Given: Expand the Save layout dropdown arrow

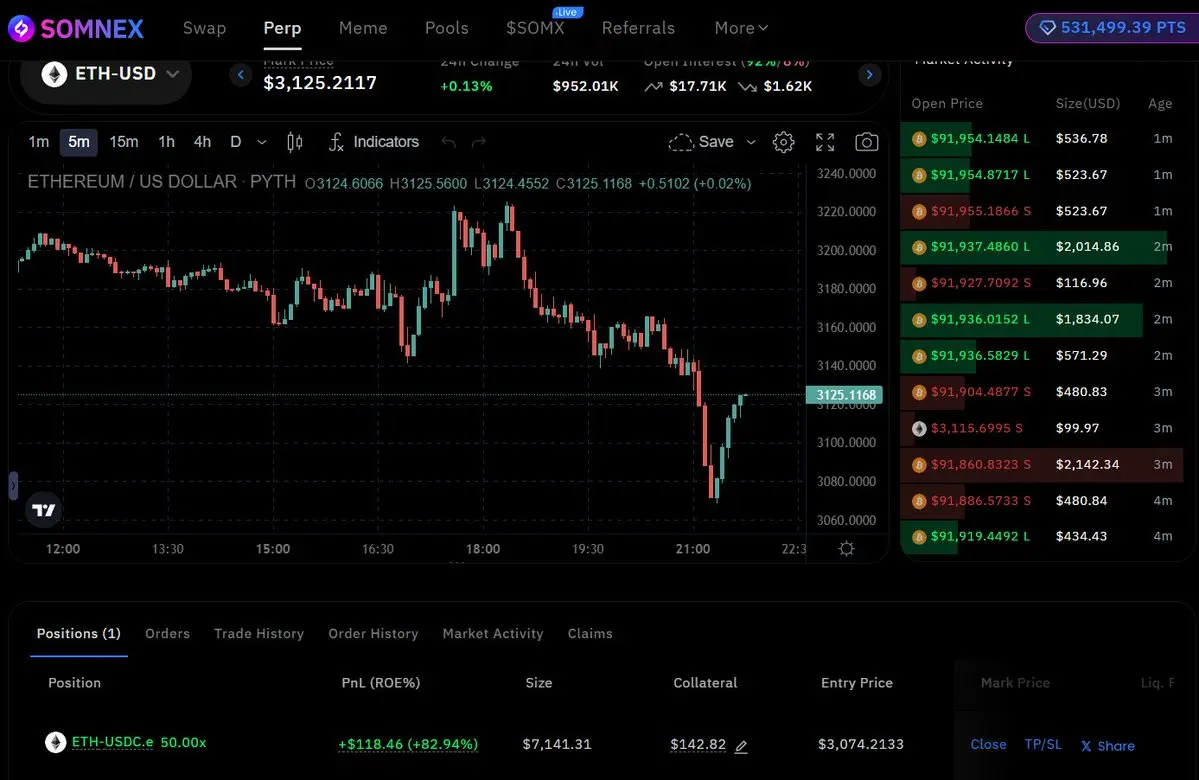Looking at the screenshot, I should 751,142.
